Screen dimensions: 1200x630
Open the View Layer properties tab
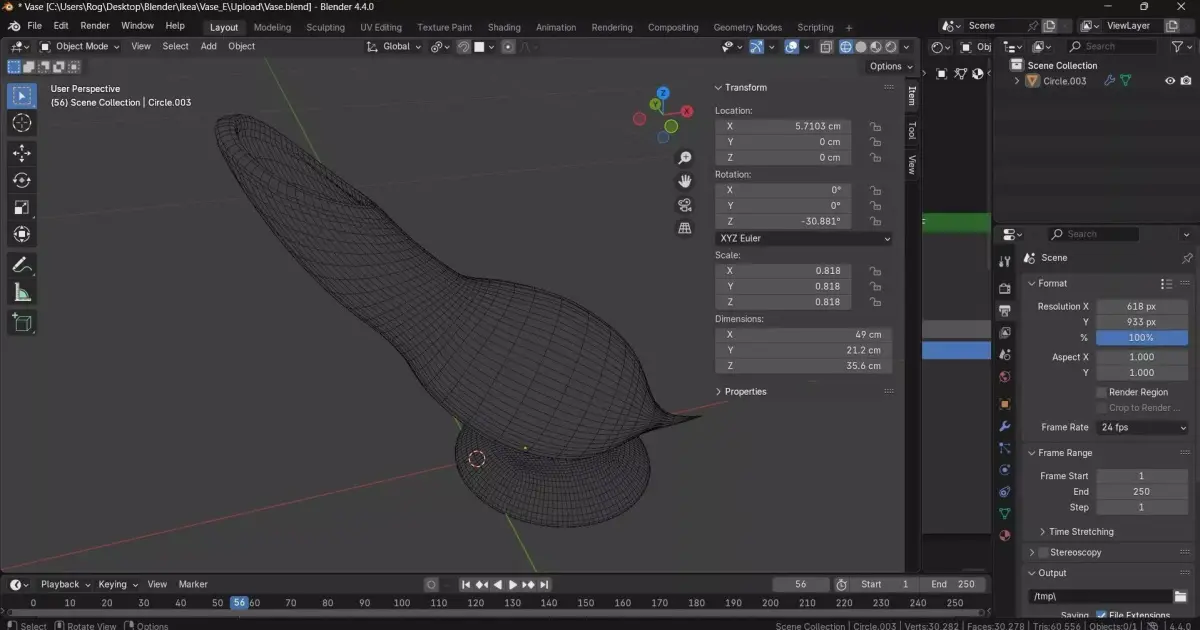[x=1005, y=332]
